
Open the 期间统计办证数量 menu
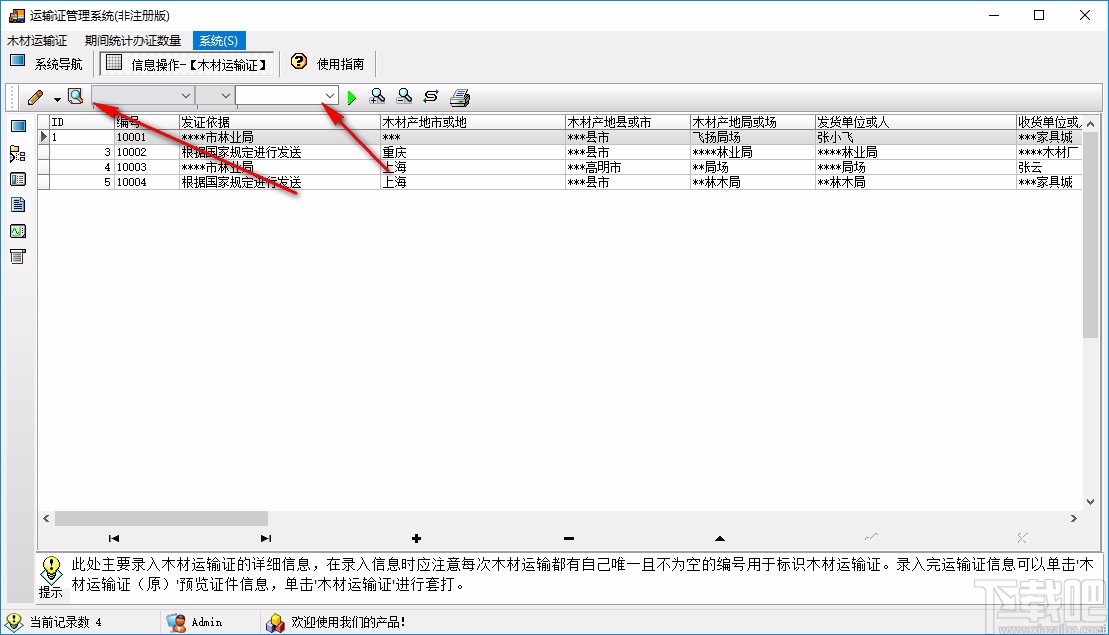pyautogui.click(x=133, y=40)
